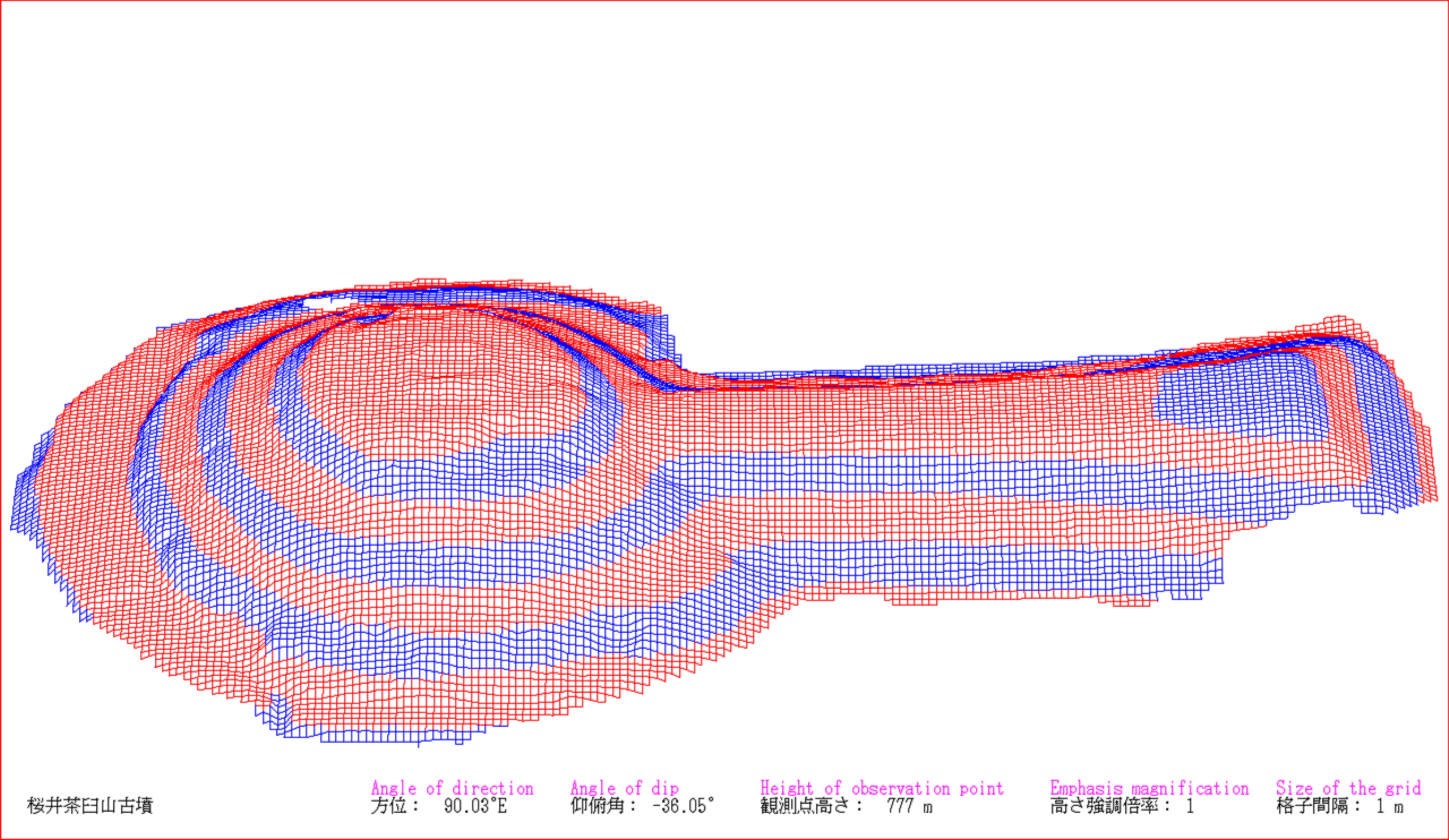Screen dimensions: 1449x840
Task: Select the 格子間隔 1 m value
Action: pyautogui.click(x=1389, y=806)
